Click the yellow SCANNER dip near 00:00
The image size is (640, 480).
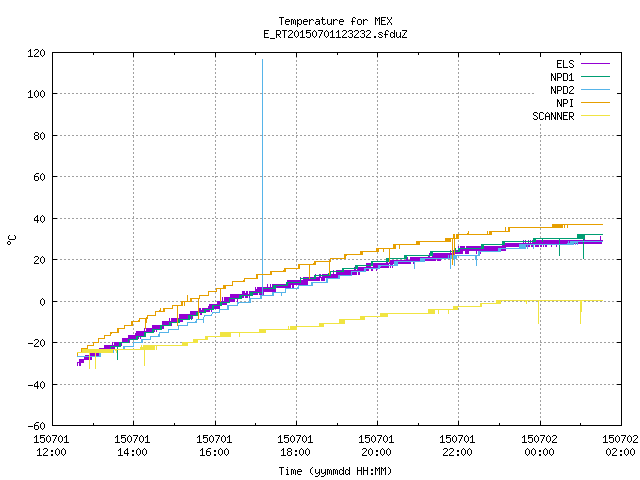point(538,313)
